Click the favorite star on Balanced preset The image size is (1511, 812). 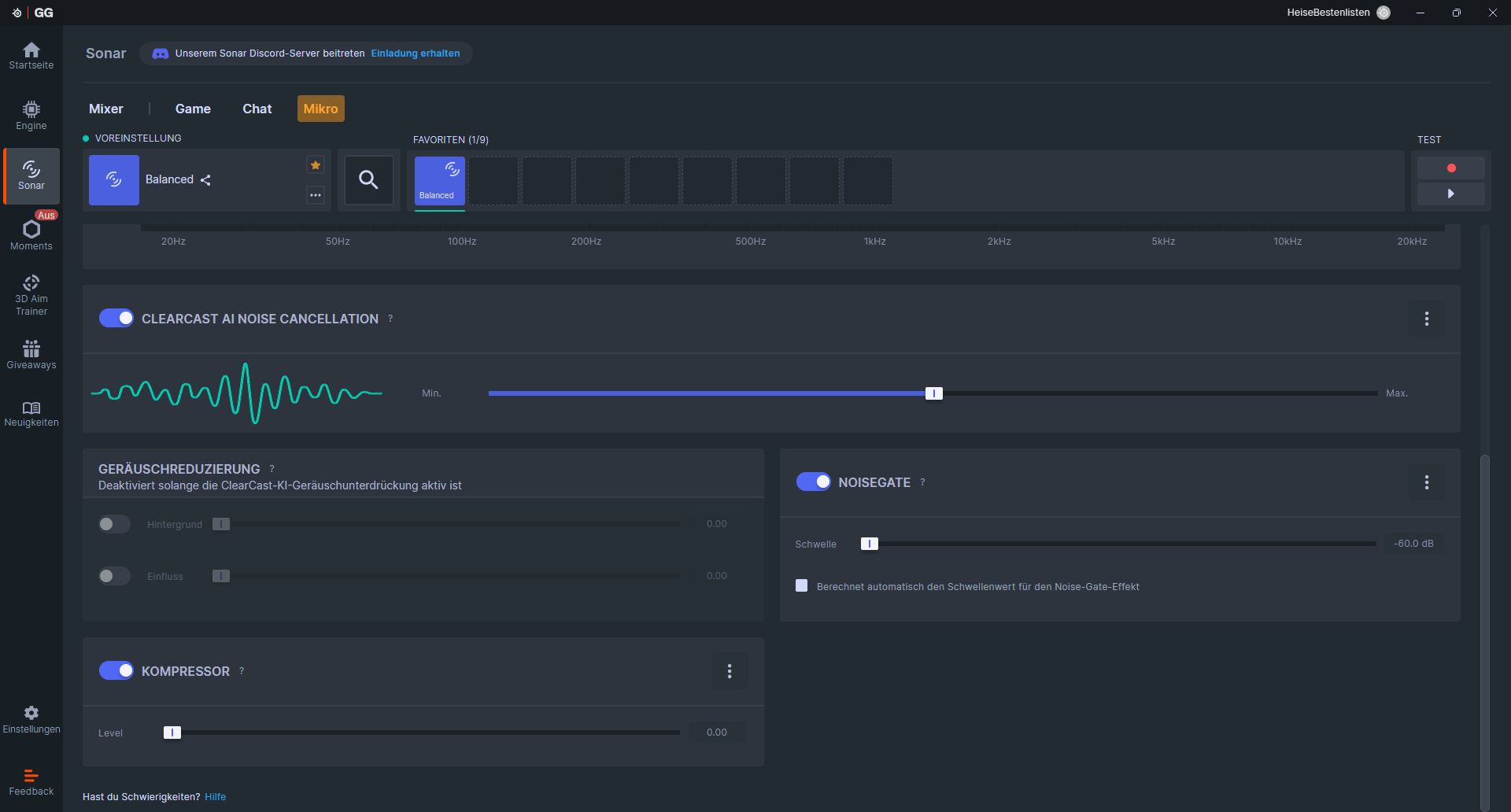click(316, 165)
